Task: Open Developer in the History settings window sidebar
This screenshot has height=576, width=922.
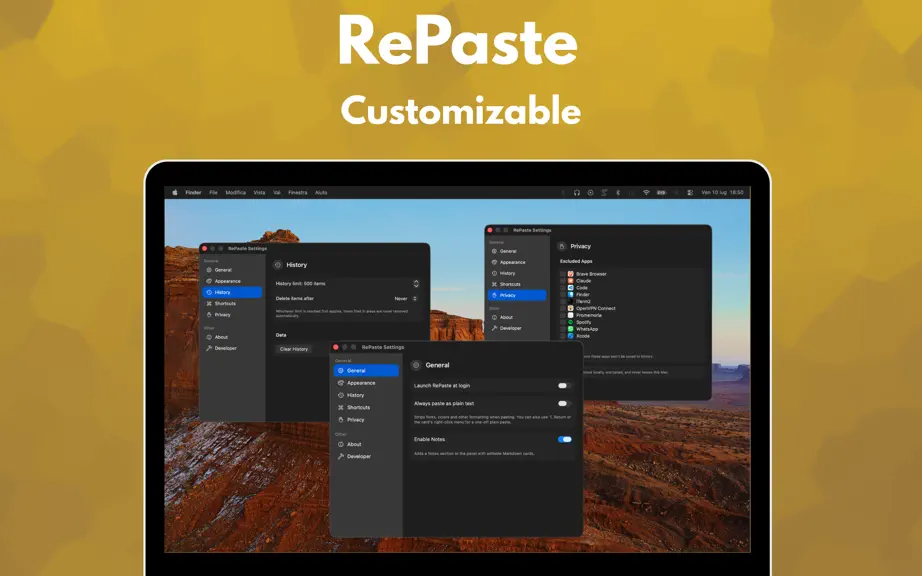Action: click(232, 348)
